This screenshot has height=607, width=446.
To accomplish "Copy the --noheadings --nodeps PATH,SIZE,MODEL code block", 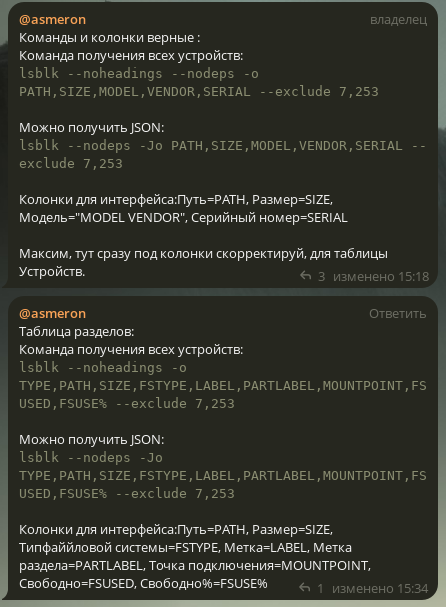I will coord(199,82).
